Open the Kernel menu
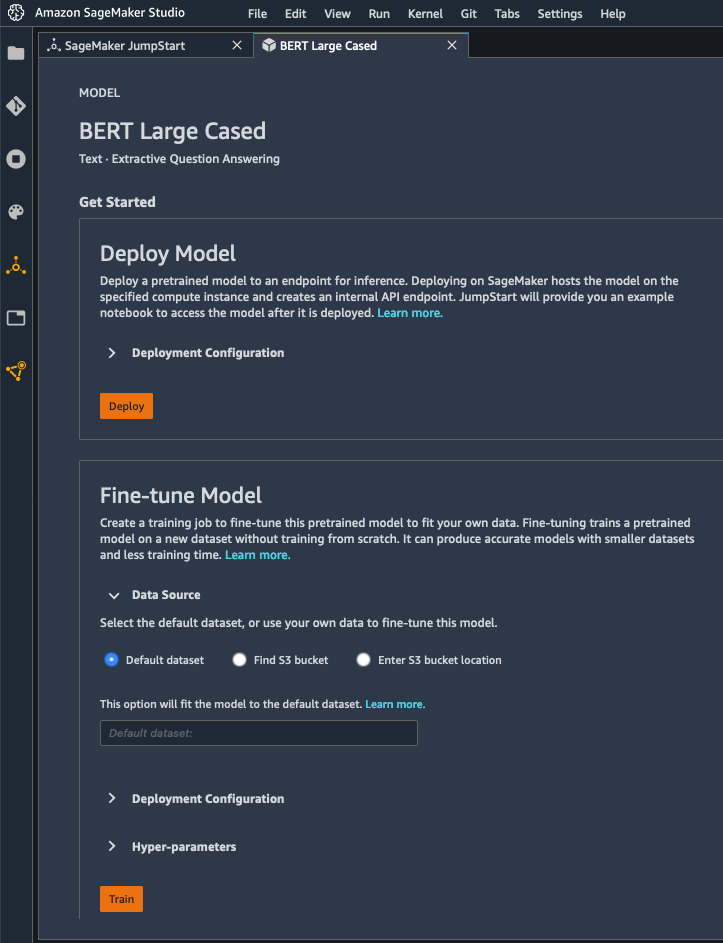723x943 pixels. pyautogui.click(x=425, y=13)
